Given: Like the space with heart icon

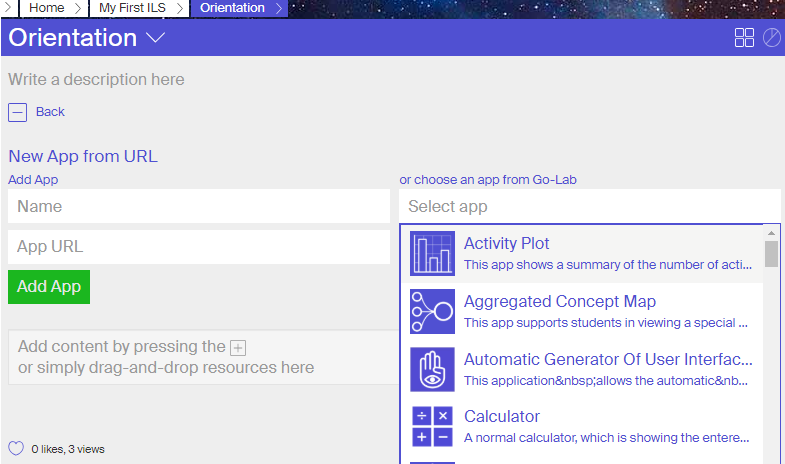Looking at the screenshot, I should 16,448.
